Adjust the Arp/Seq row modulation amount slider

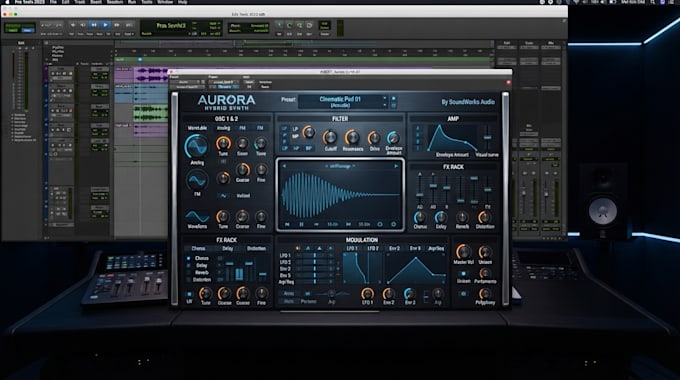[x=315, y=282]
